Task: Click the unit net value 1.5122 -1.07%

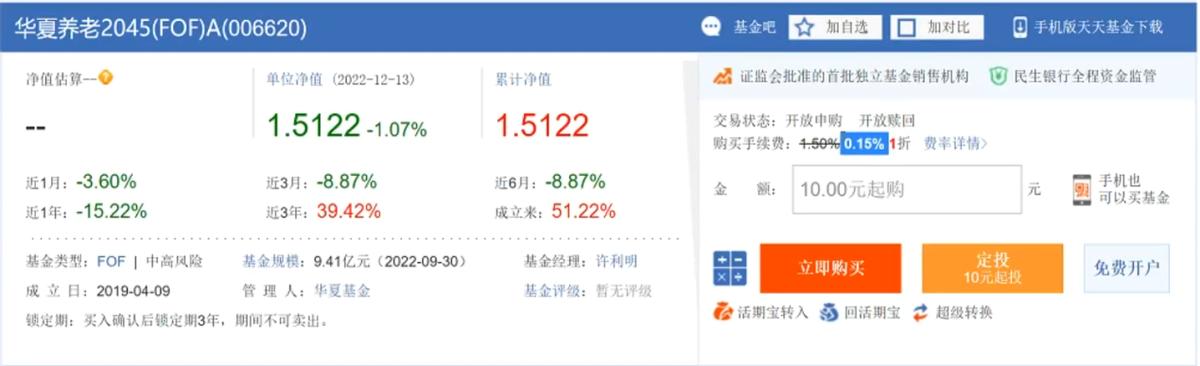Action: [346, 125]
